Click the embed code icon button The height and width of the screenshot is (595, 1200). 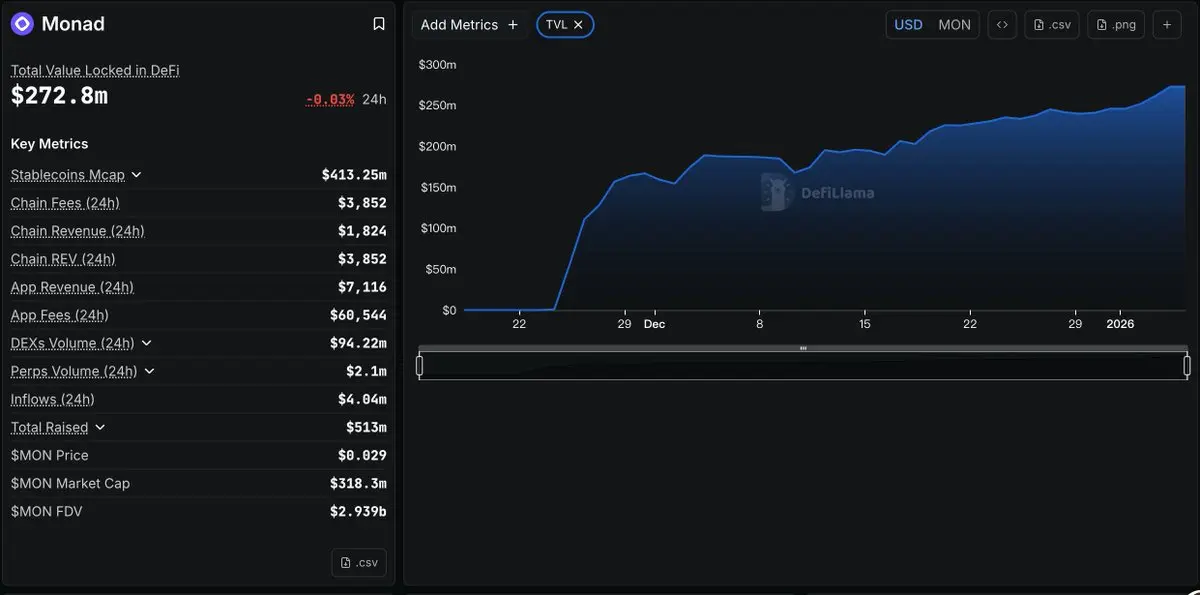pos(1002,25)
